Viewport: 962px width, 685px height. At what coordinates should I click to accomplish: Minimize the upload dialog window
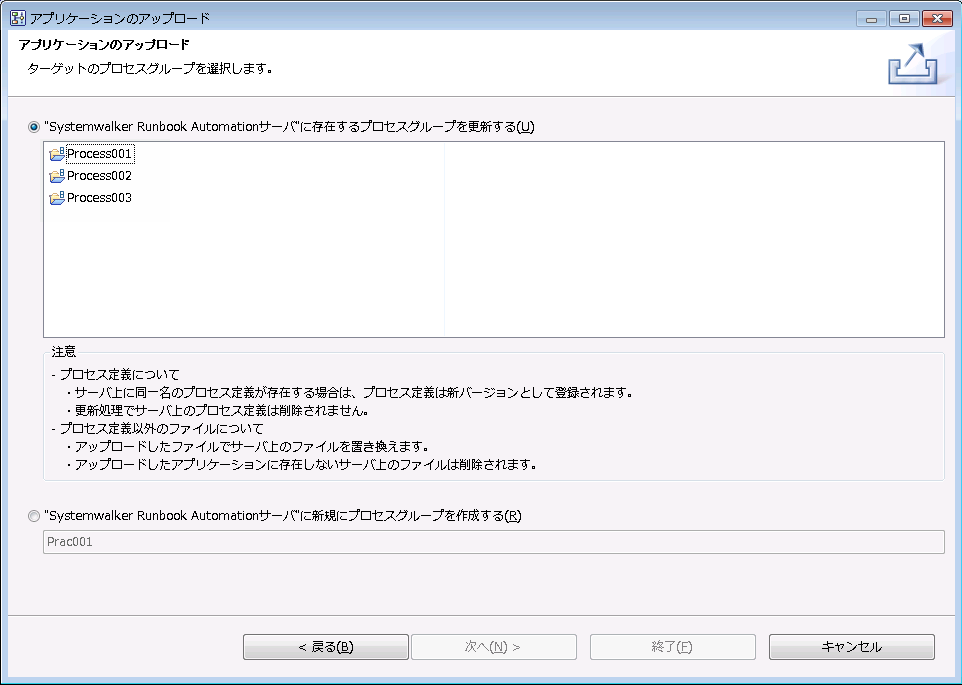point(871,18)
